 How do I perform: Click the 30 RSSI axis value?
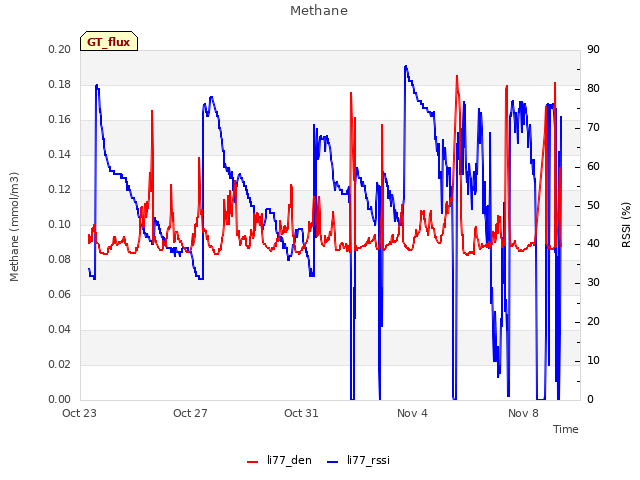click(x=593, y=282)
